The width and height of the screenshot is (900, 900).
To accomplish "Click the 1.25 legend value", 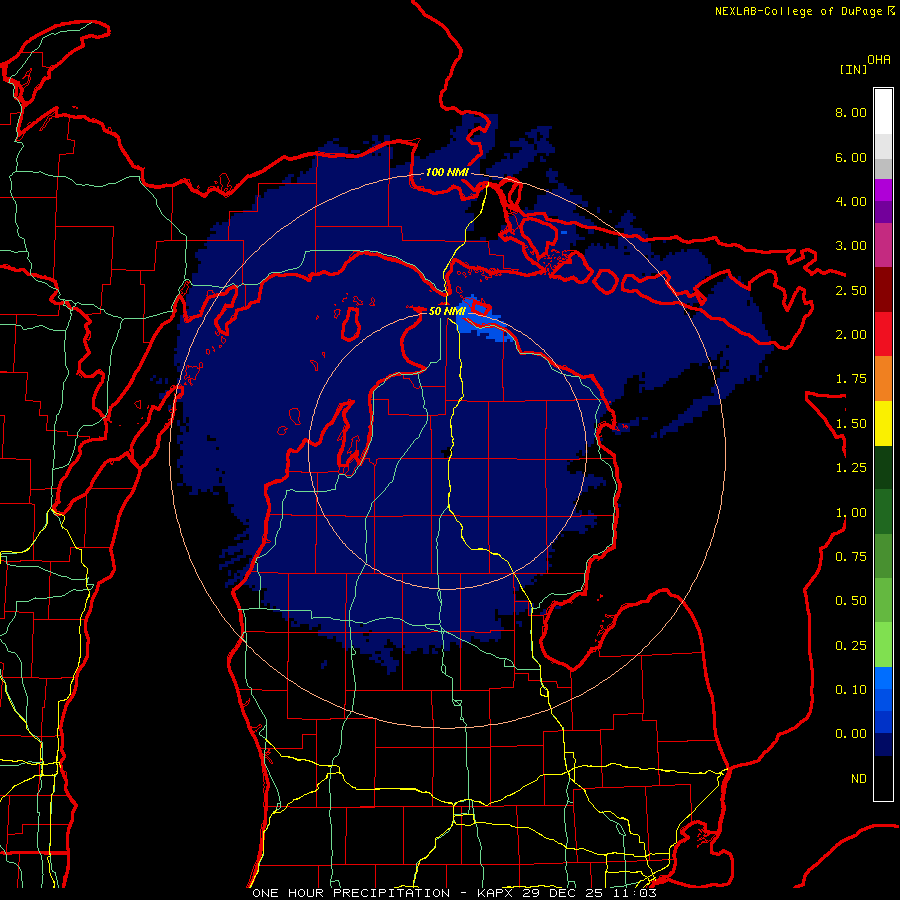I will click(x=851, y=468).
